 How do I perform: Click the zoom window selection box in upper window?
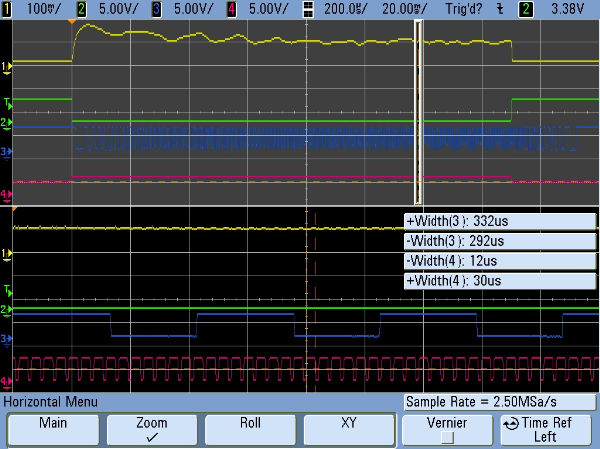click(x=418, y=113)
